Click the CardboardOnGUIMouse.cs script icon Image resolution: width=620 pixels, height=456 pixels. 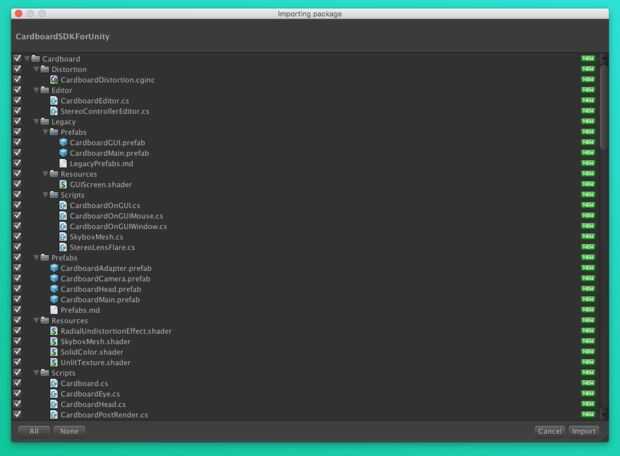(x=63, y=216)
